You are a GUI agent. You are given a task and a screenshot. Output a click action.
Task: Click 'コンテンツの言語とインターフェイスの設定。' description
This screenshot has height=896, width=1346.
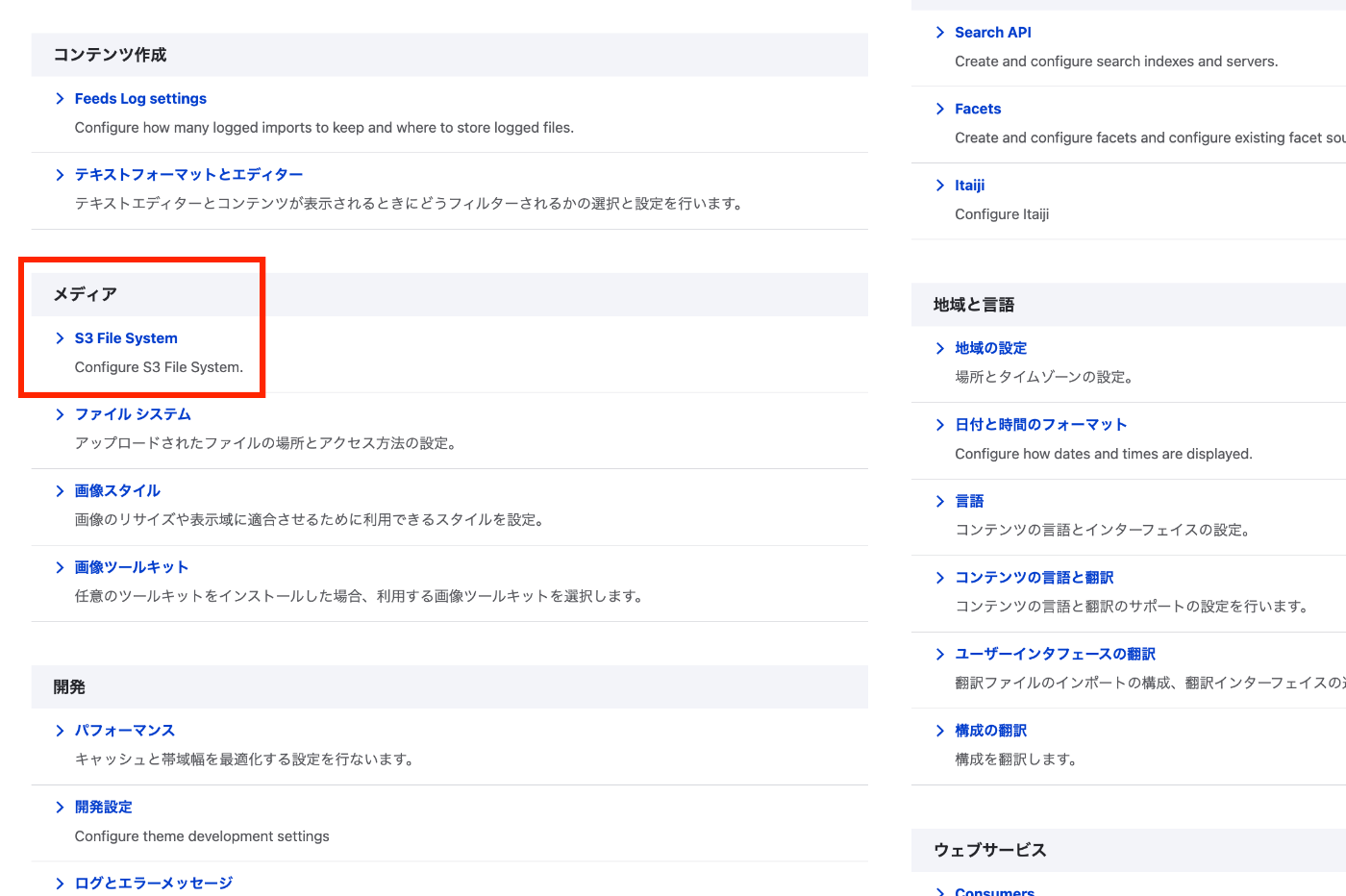[x=1103, y=530]
